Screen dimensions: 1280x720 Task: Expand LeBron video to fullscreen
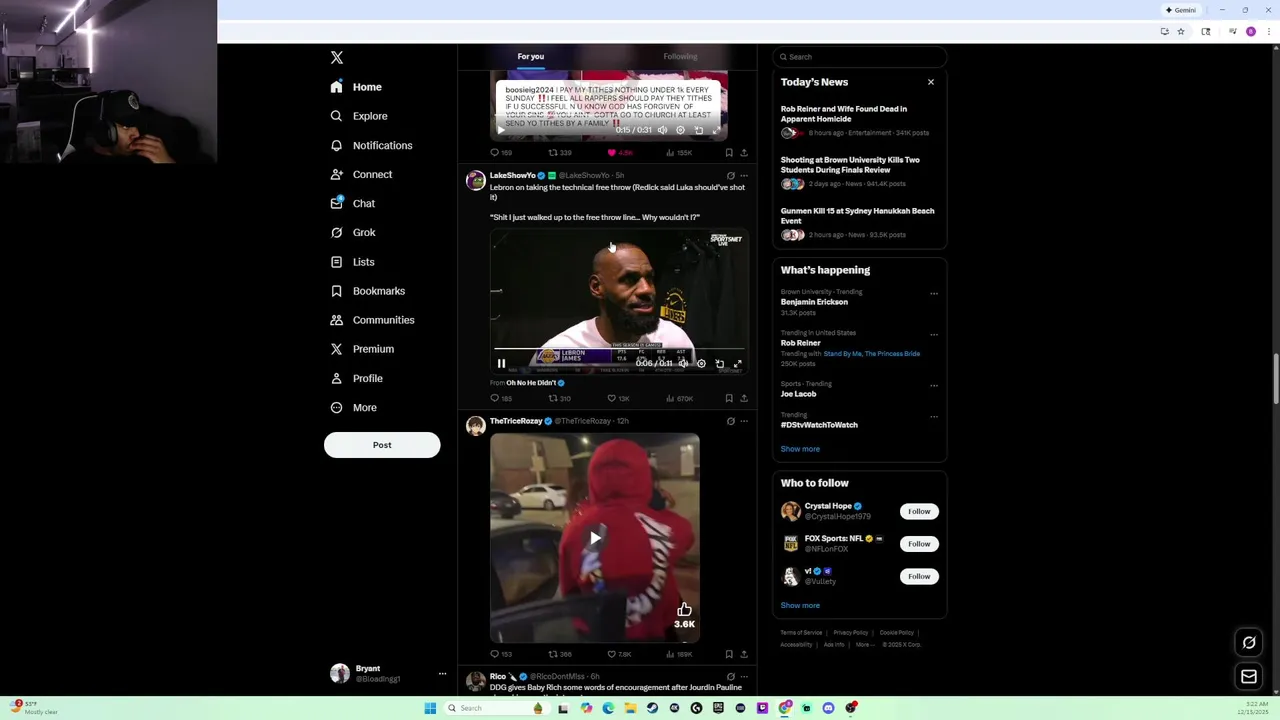[x=737, y=364]
